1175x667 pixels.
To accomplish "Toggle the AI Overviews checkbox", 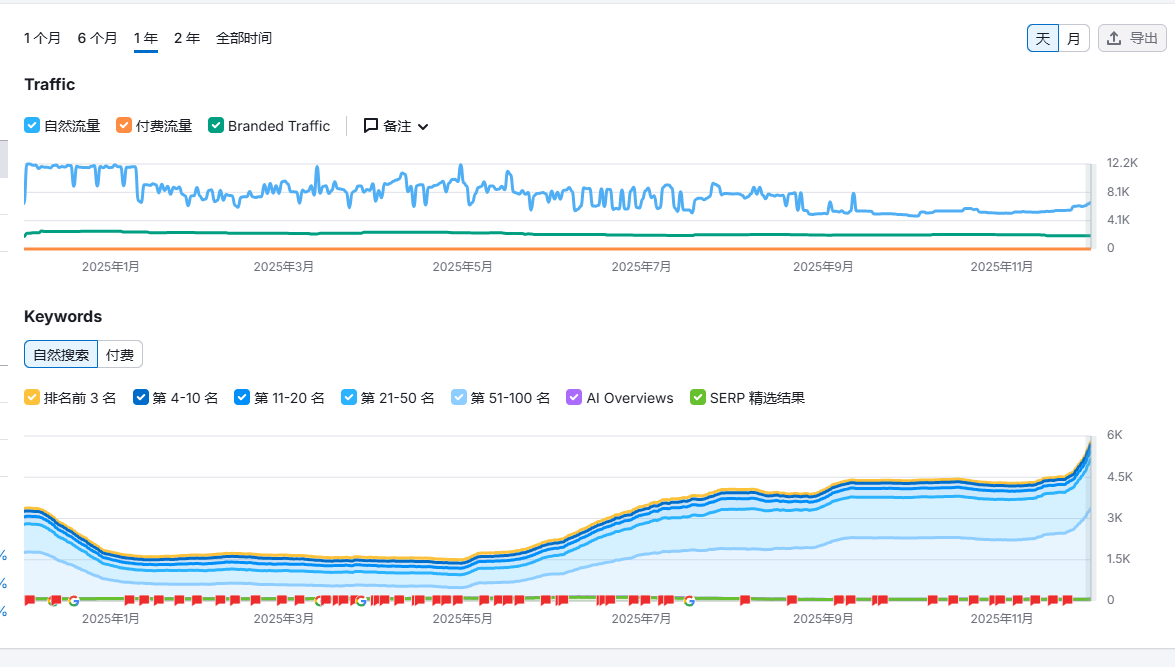I will pyautogui.click(x=574, y=398).
